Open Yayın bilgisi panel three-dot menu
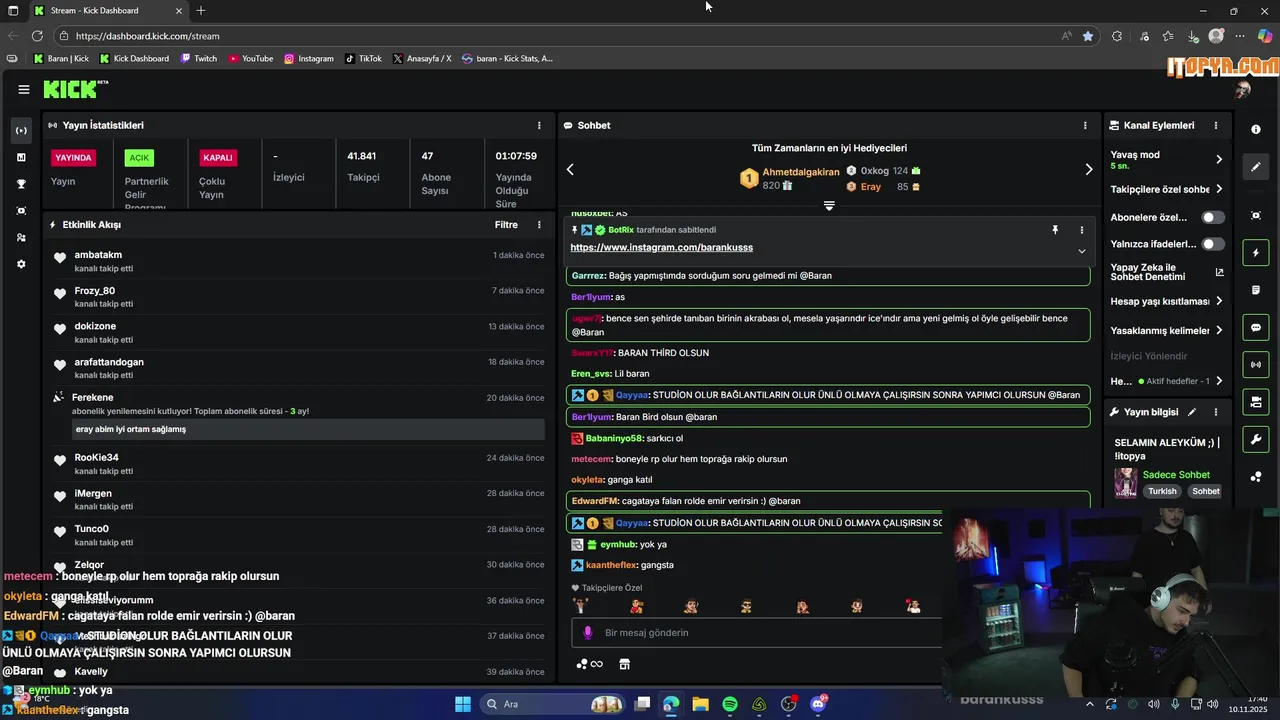Screen dimensions: 1280x720 (1216, 412)
